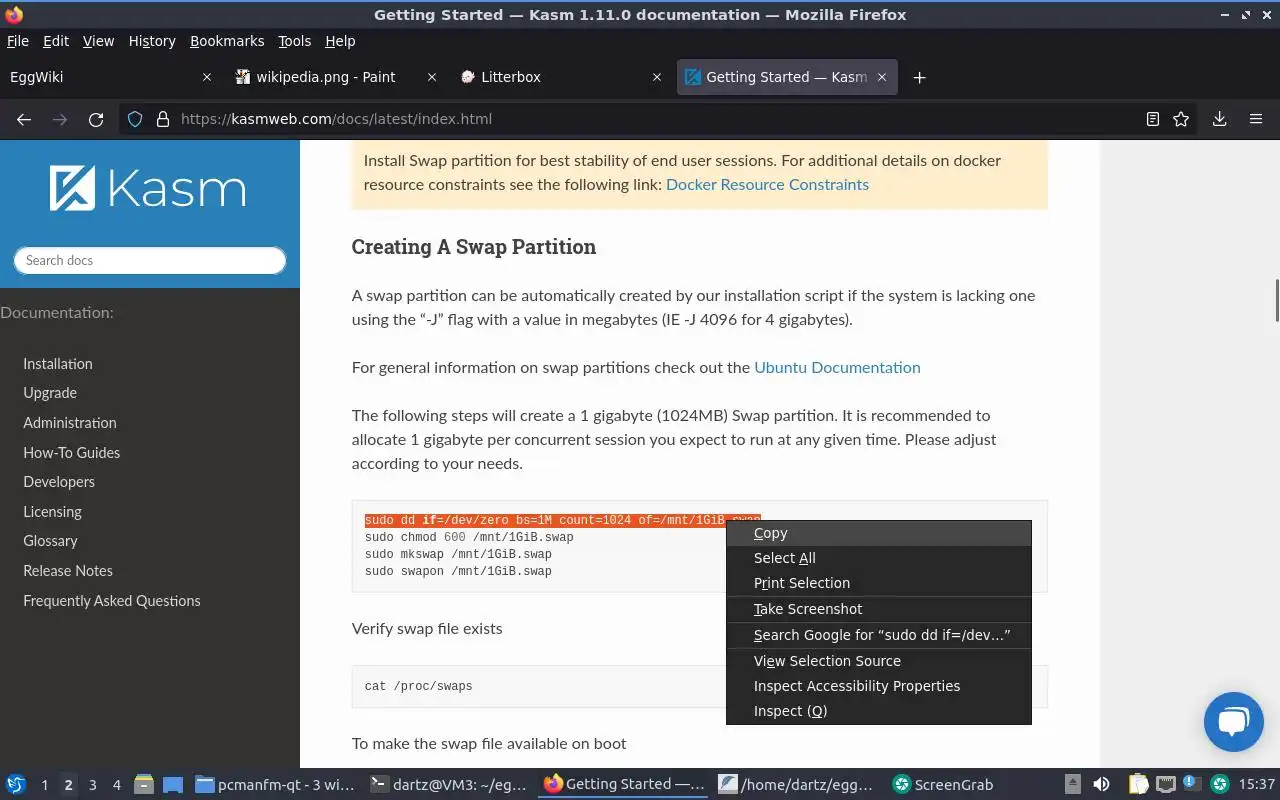Image resolution: width=1280 pixels, height=800 pixels.
Task: Click the page vertical scrollbar thumb
Action: pyautogui.click(x=1276, y=301)
